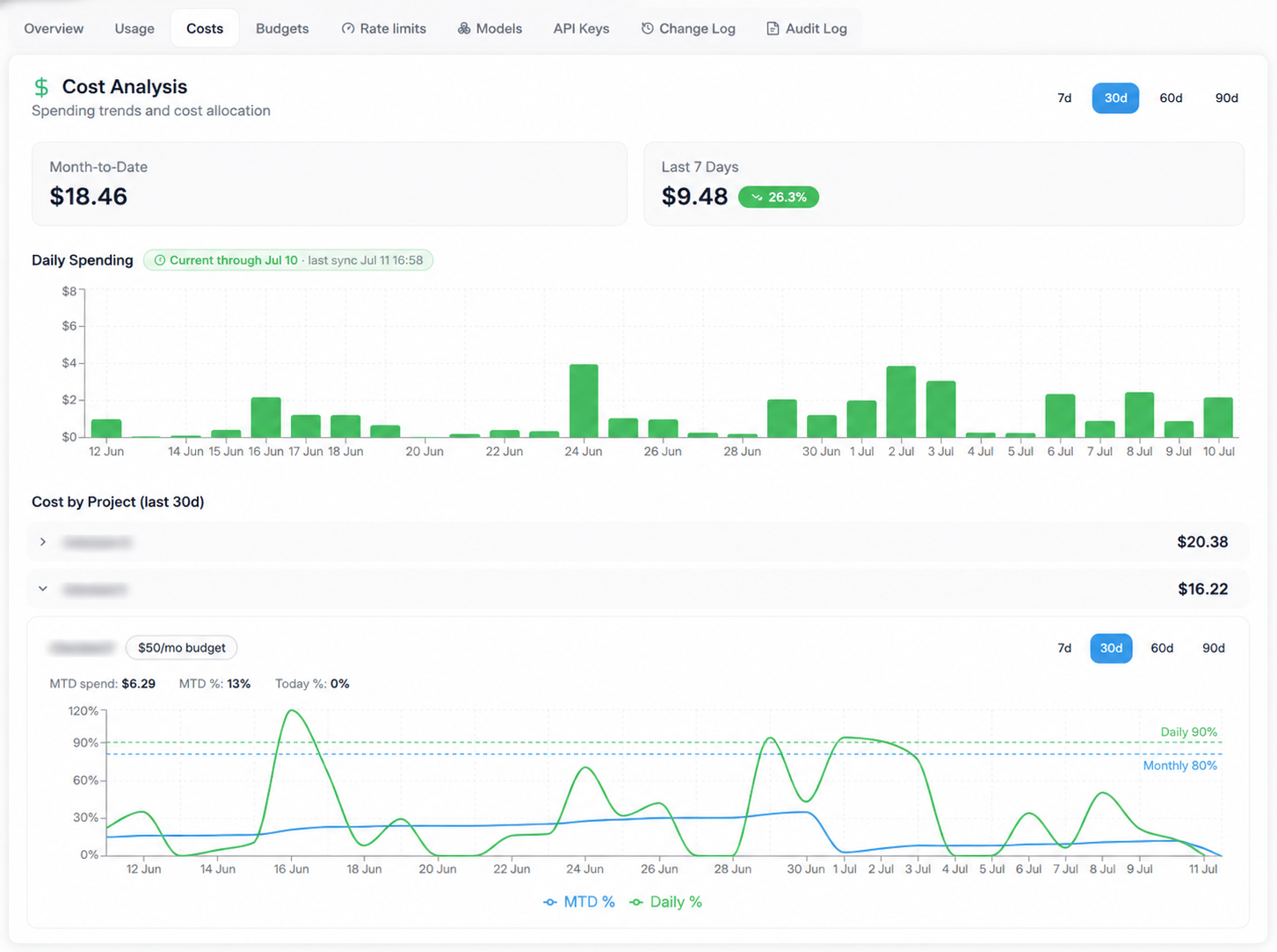
Task: Set Cost Analysis range to 7d
Action: (1064, 98)
